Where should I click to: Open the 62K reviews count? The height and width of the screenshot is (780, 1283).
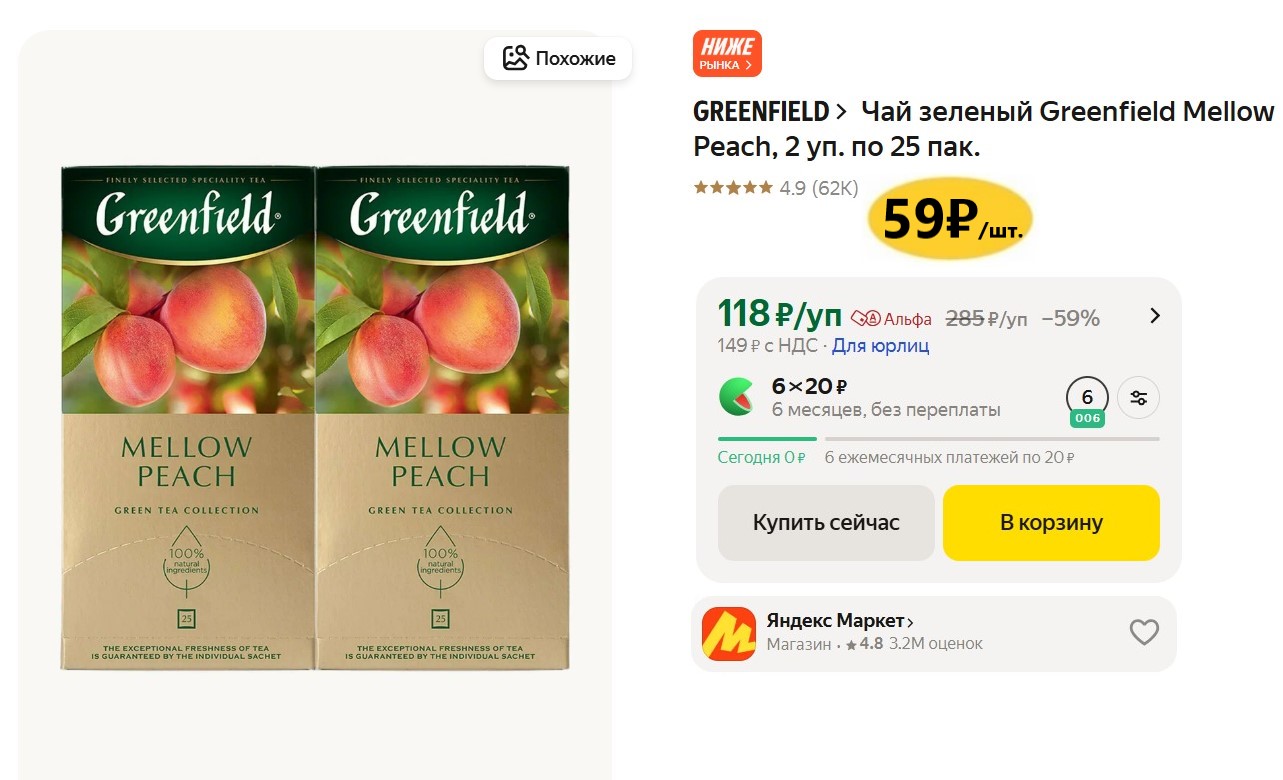click(835, 188)
